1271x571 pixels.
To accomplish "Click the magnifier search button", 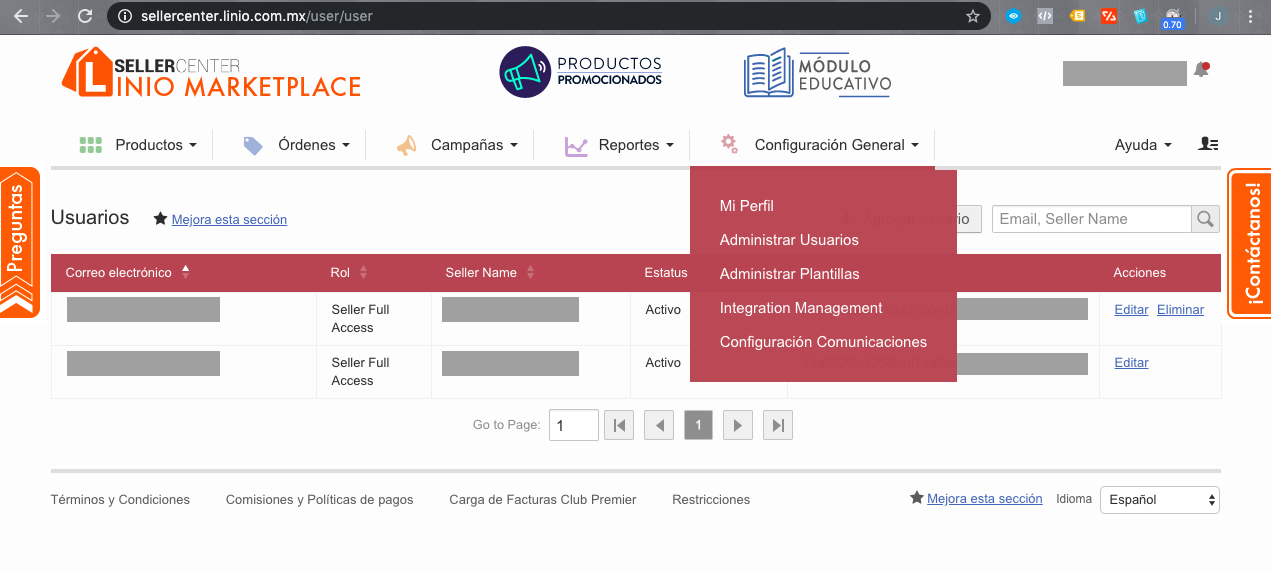I will coord(1205,219).
